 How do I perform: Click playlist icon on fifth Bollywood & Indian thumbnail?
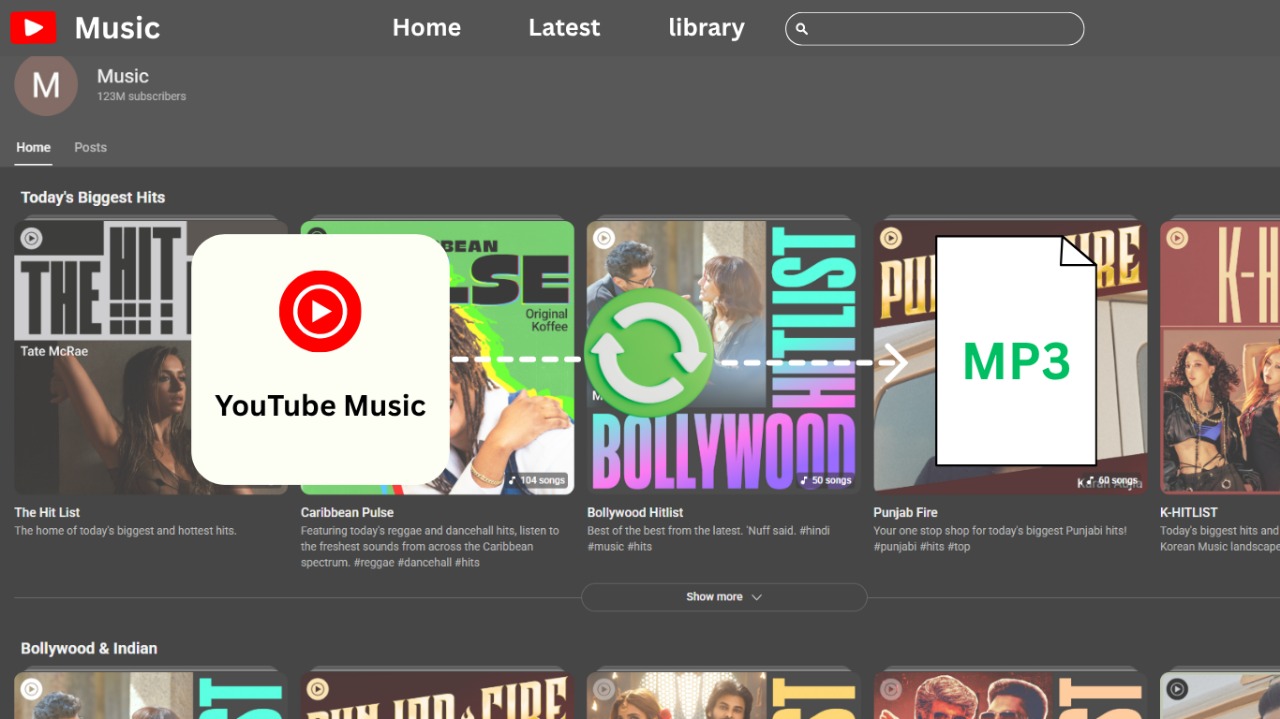pos(1177,689)
